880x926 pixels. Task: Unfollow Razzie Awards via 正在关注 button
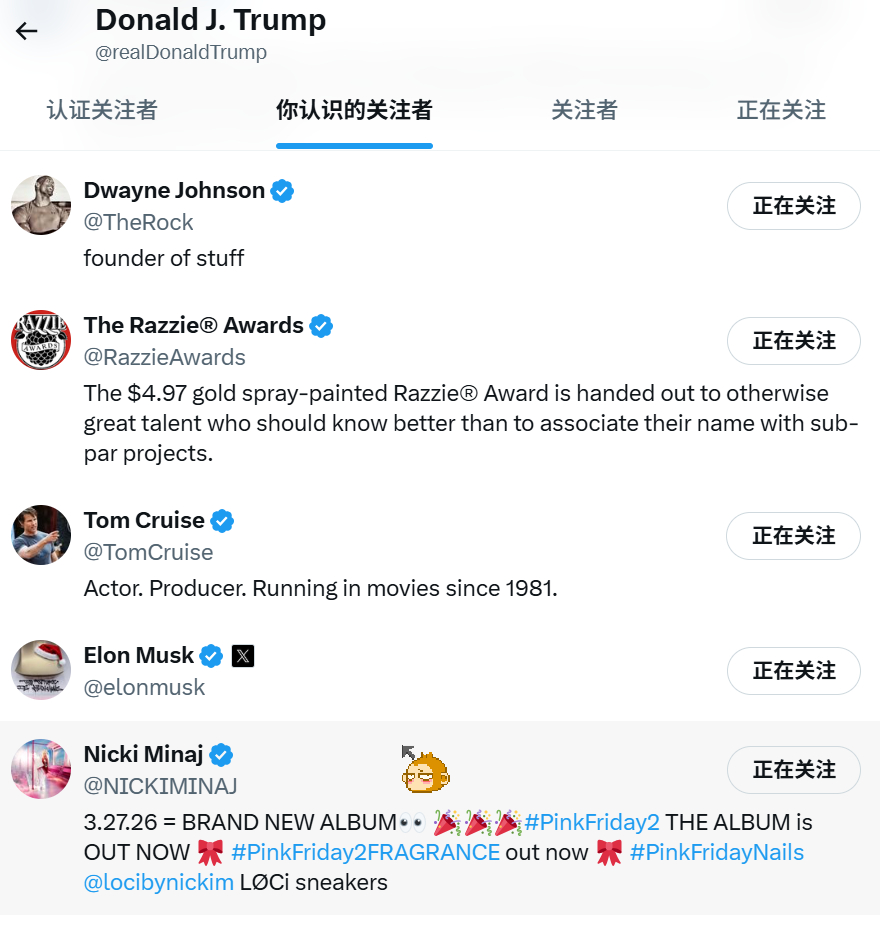pyautogui.click(x=794, y=341)
